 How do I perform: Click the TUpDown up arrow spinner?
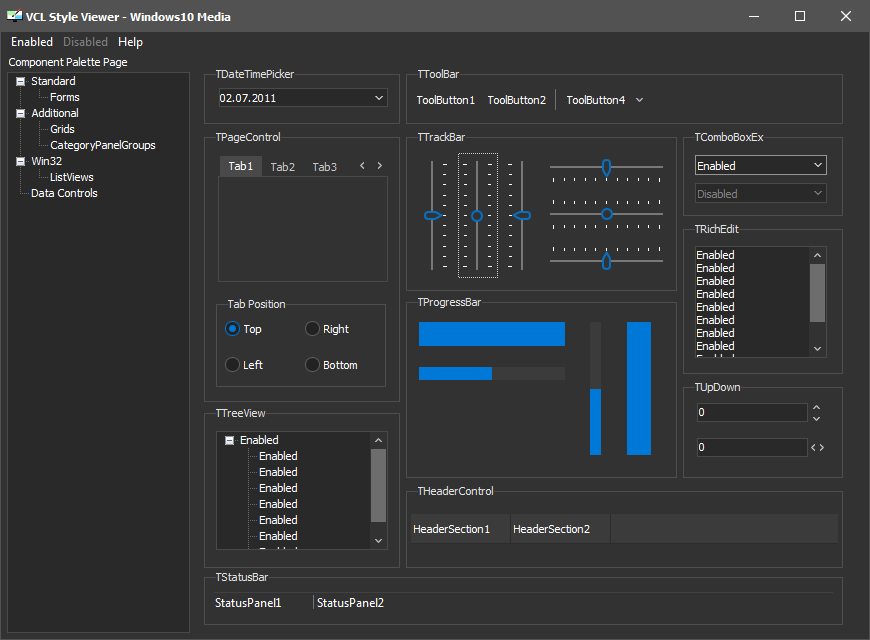point(816,407)
